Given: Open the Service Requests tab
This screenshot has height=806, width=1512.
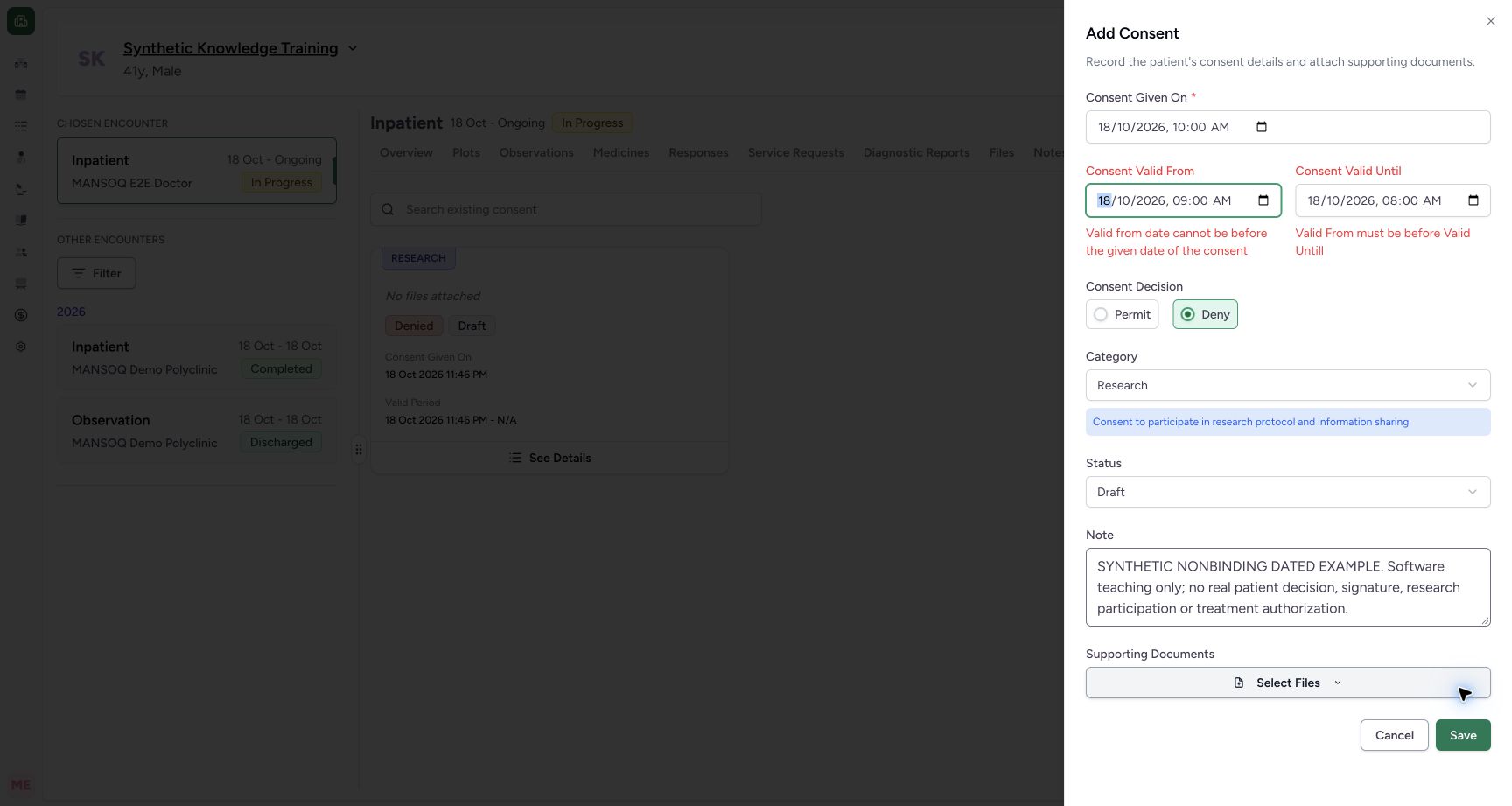Looking at the screenshot, I should pyautogui.click(x=795, y=152).
